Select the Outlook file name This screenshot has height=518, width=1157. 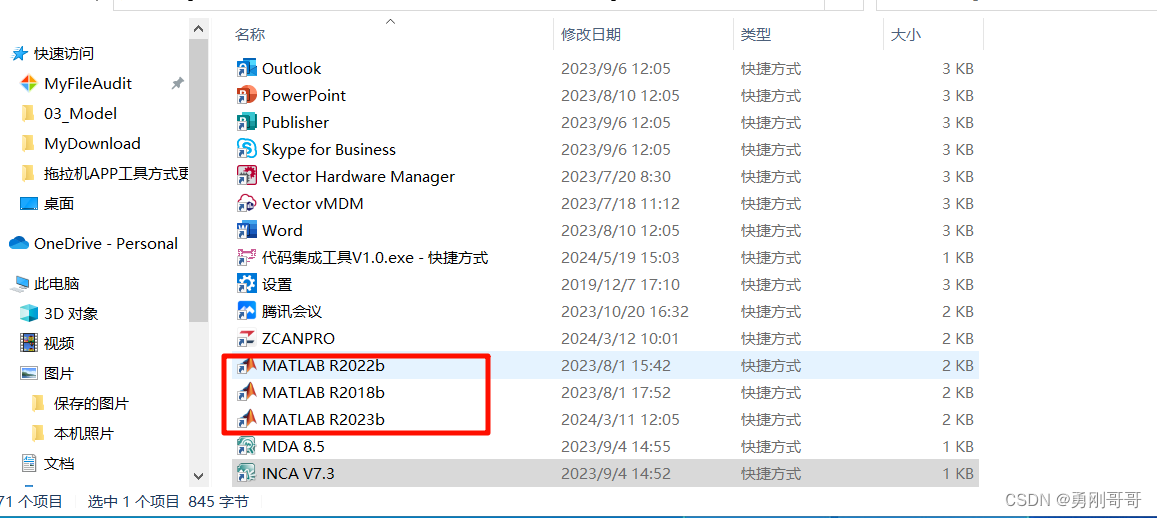point(291,69)
